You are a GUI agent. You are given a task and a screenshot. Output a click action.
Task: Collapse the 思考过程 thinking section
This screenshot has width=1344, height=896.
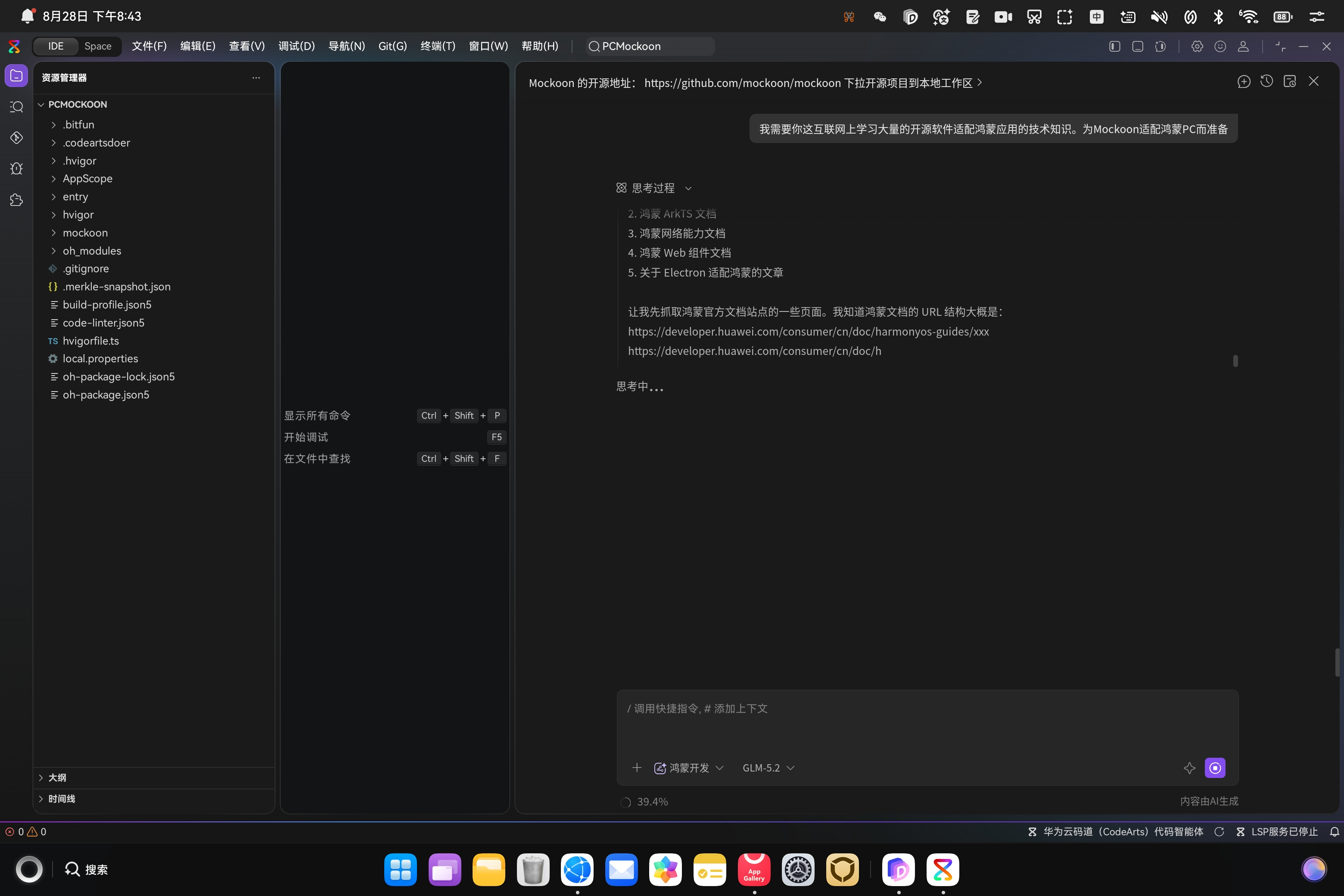654,188
